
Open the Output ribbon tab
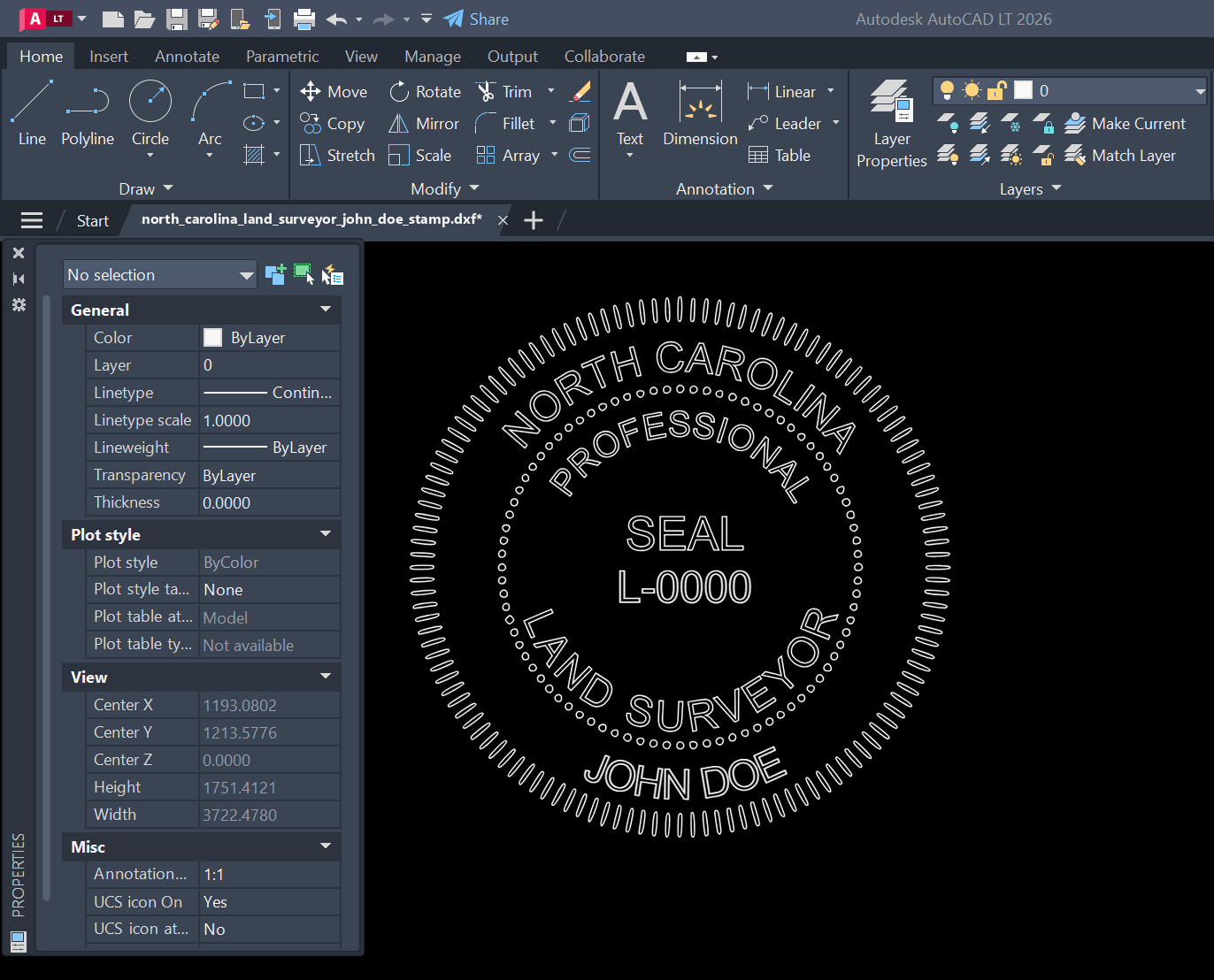512,56
